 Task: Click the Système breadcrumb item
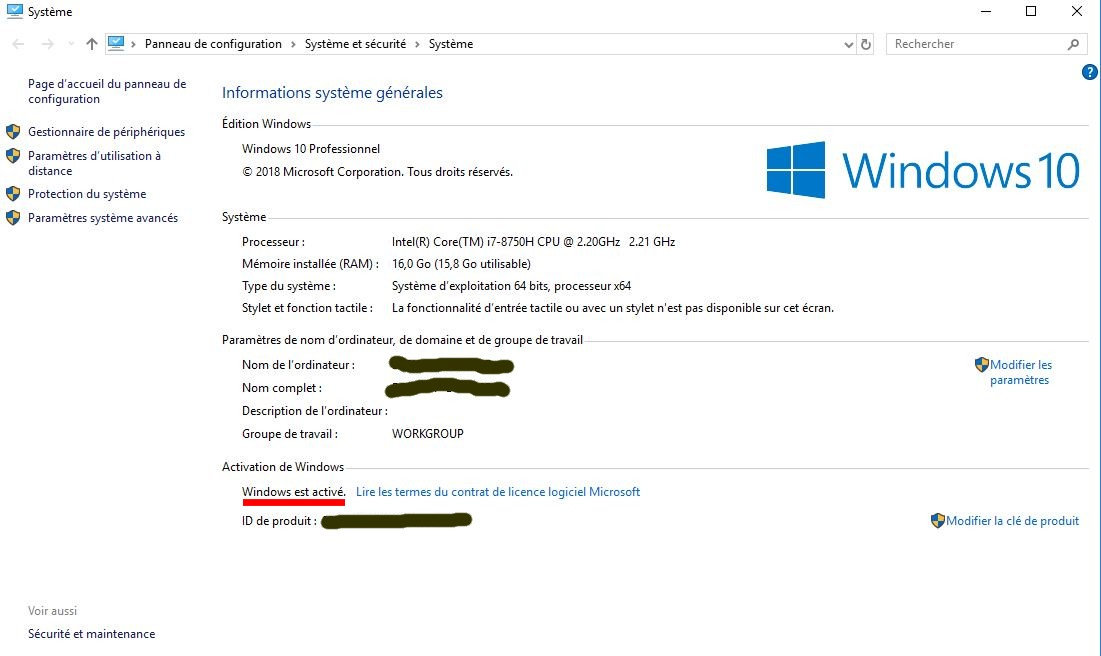coord(451,44)
